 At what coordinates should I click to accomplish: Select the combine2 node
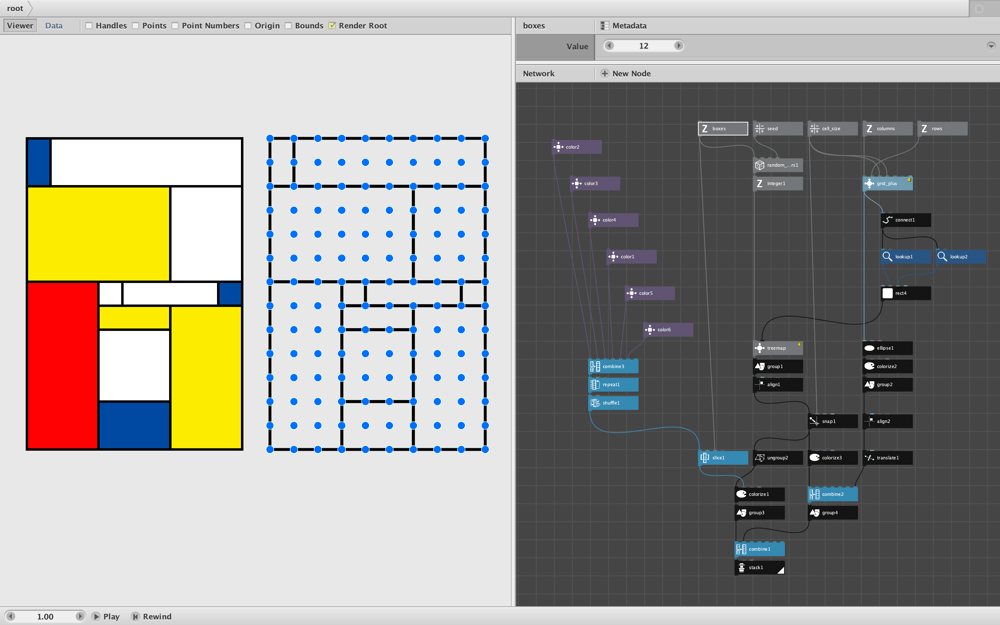(832, 494)
